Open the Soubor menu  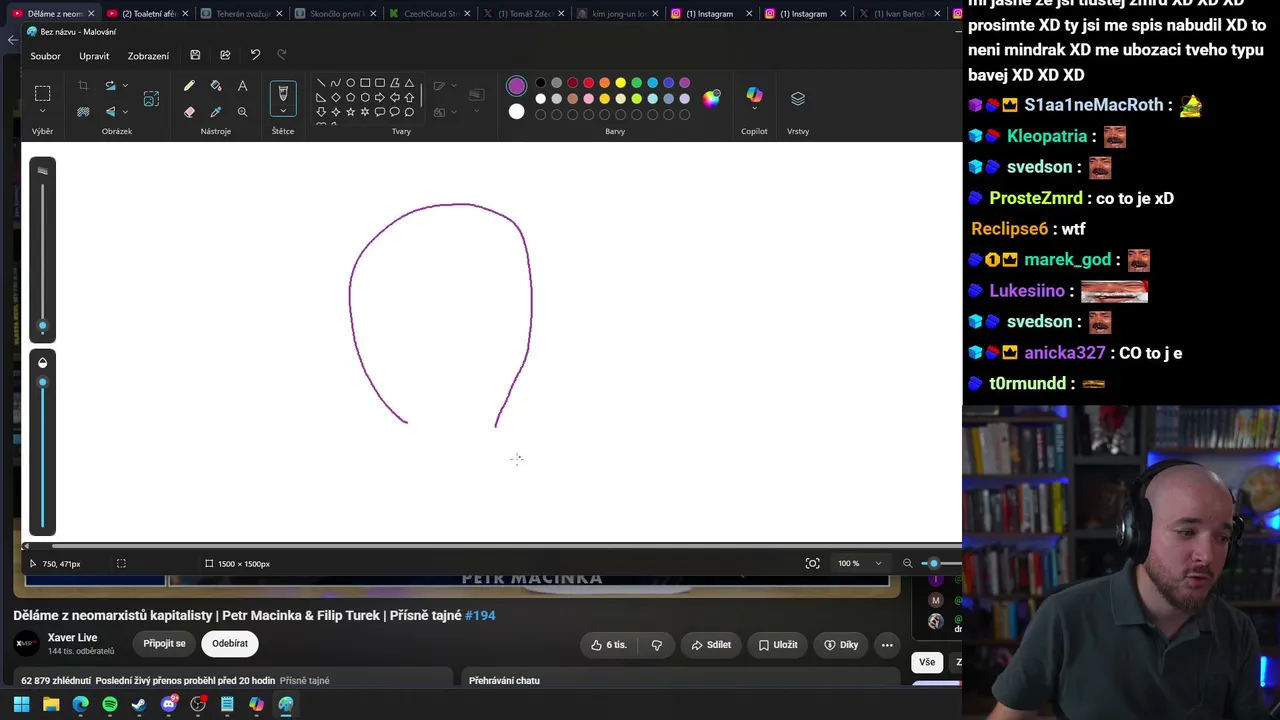45,56
